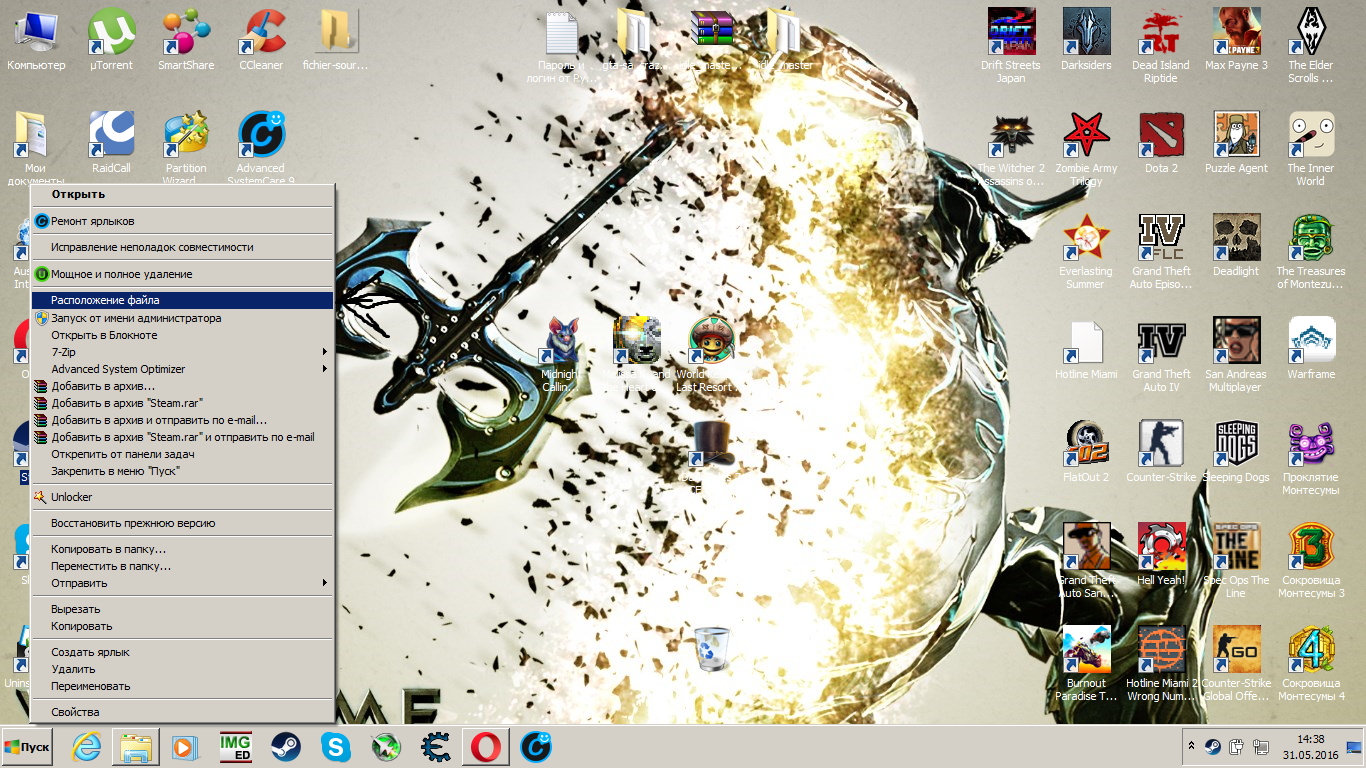The height and width of the screenshot is (768, 1366).
Task: Launch the Max Payne 3 shortcut
Action: click(1236, 38)
